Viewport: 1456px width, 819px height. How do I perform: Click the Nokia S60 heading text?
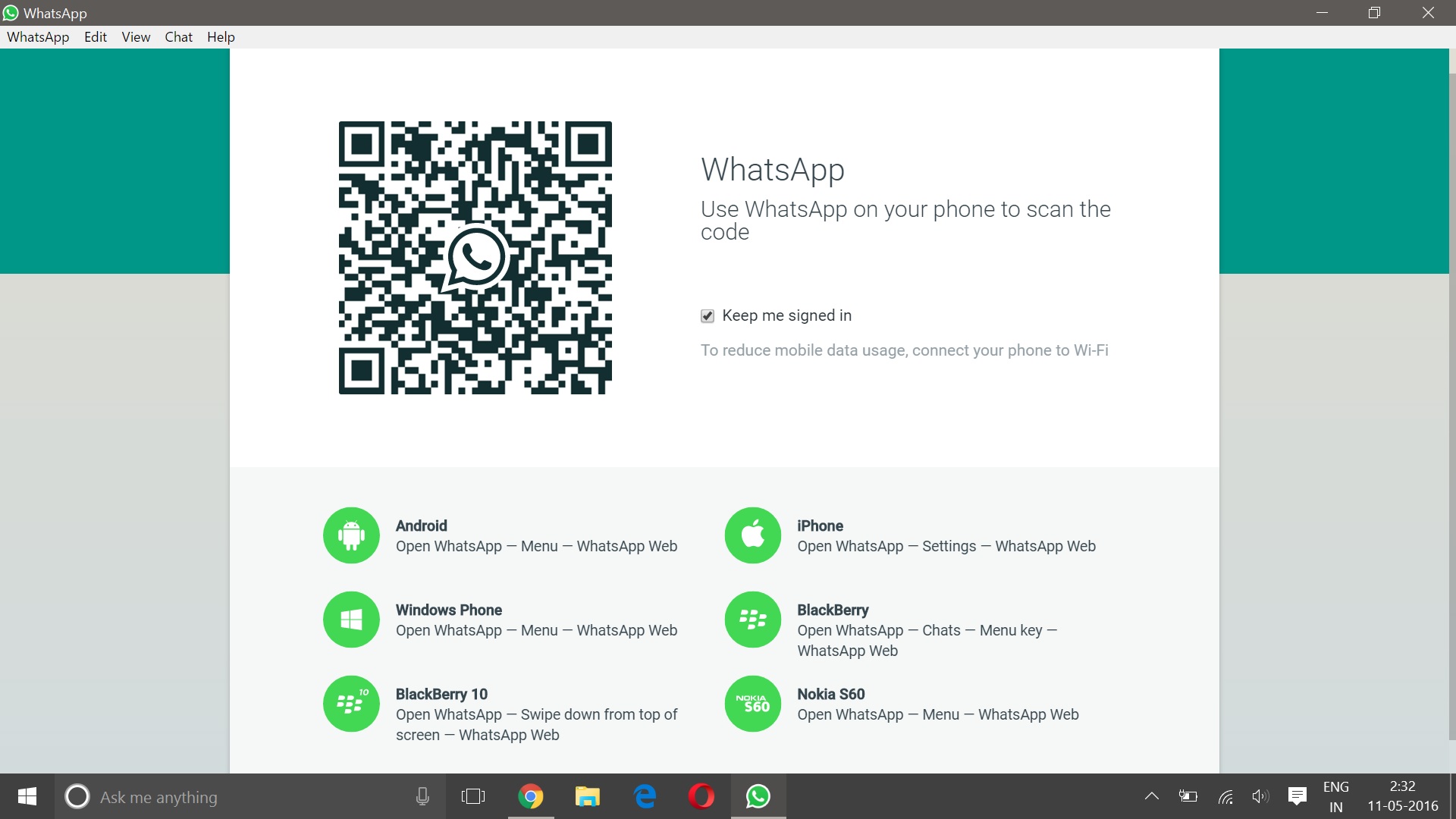[x=831, y=694]
